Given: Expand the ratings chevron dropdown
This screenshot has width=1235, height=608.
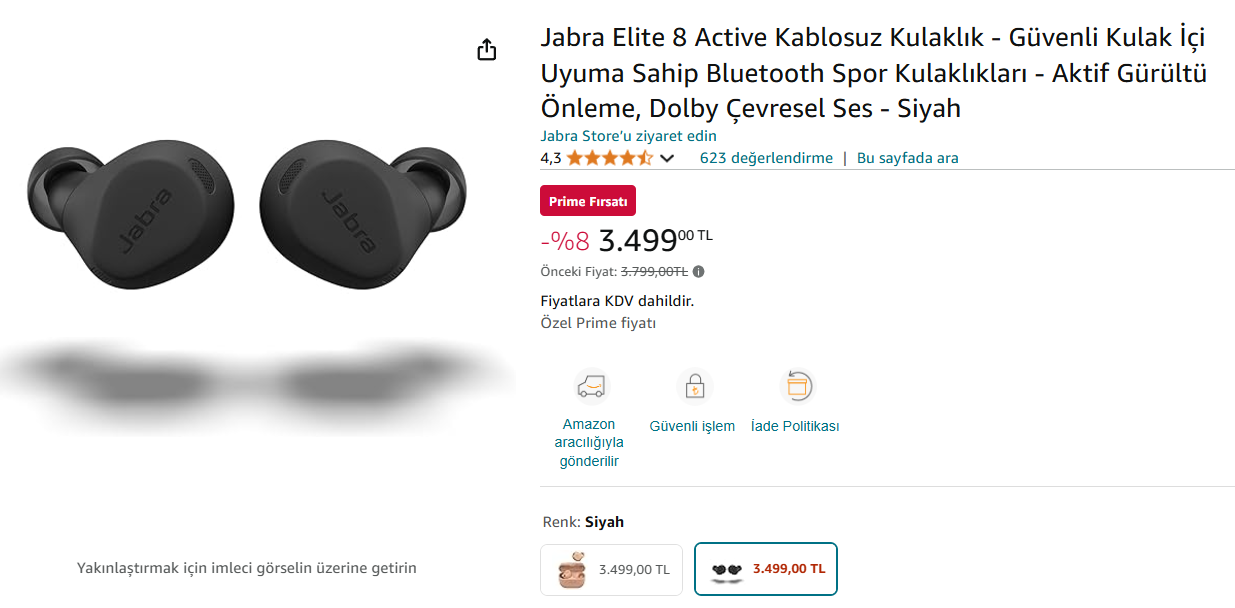Looking at the screenshot, I should 667,158.
